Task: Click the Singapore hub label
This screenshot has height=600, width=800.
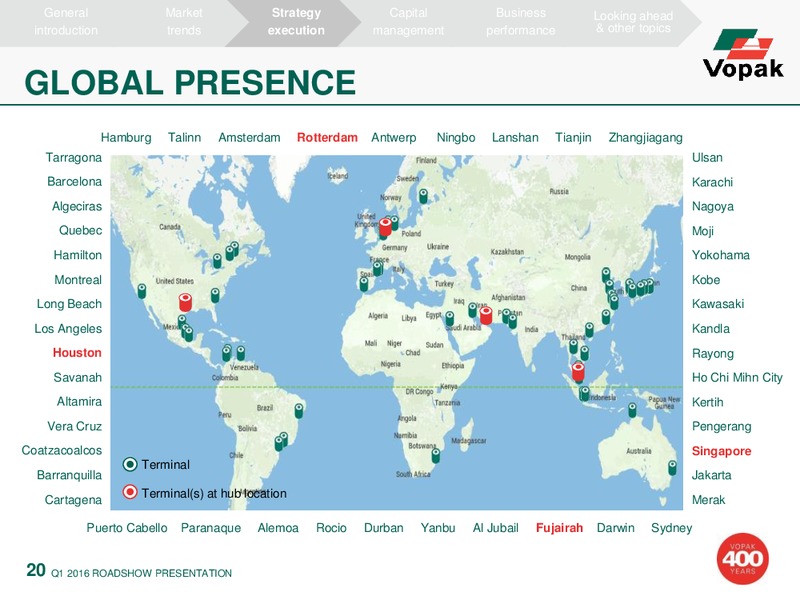Action: tap(721, 452)
